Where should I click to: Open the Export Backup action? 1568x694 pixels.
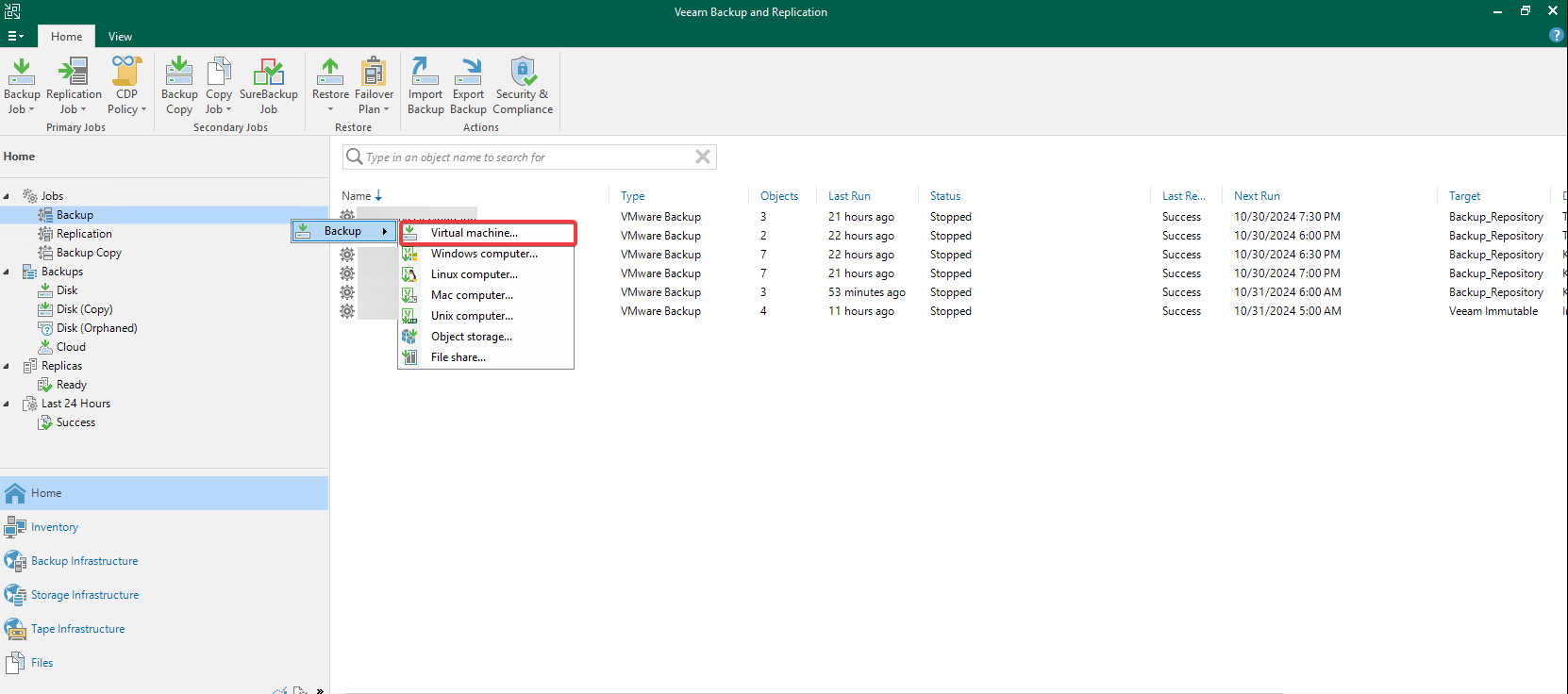[468, 85]
